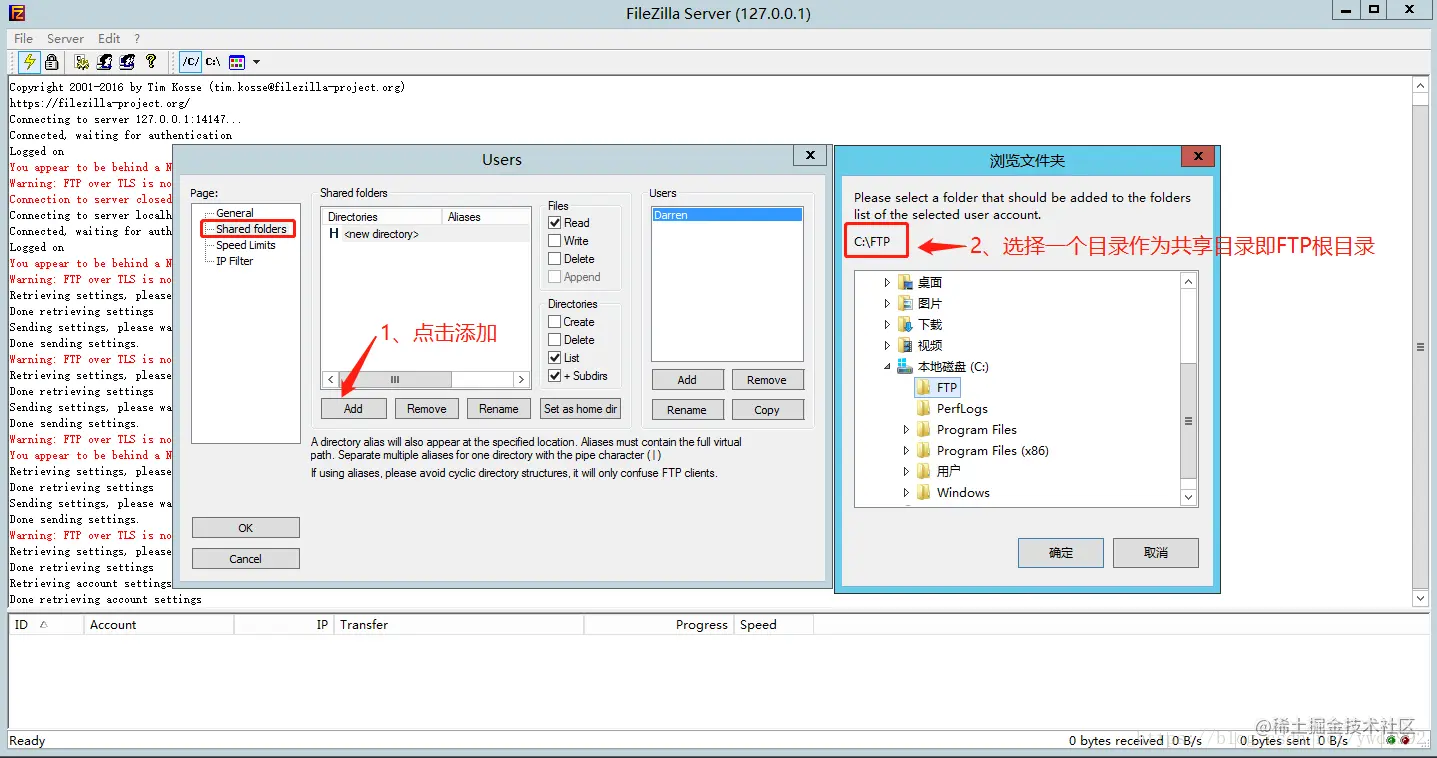Click the log pane scroll-up arrow
Image resolution: width=1437 pixels, height=758 pixels.
[1420, 86]
